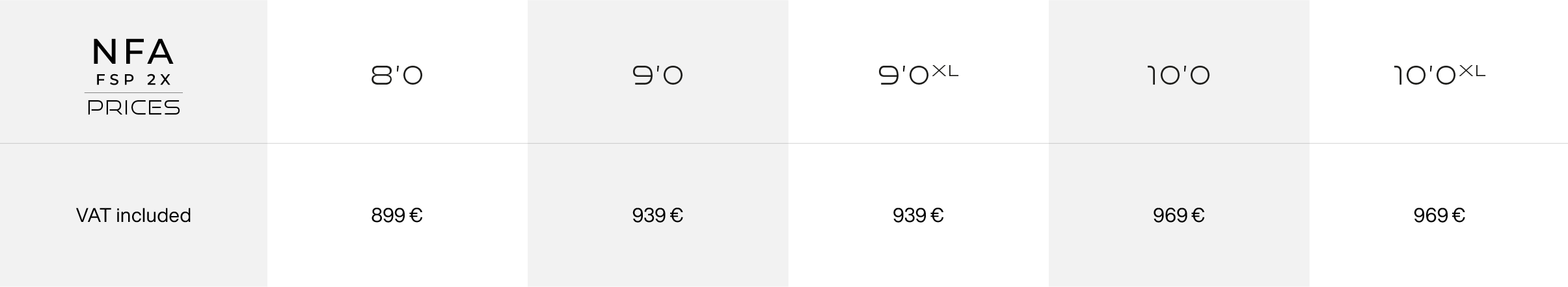Click the 939 € price under plain 9'0

(x=658, y=215)
